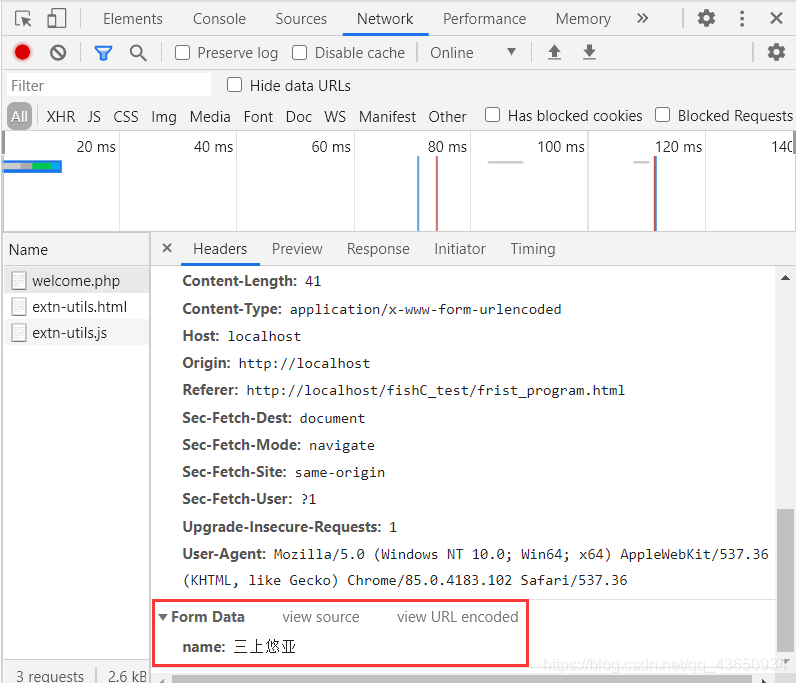Click the extn-utils.js file icon
Image resolution: width=796 pixels, height=683 pixels.
(x=19, y=333)
